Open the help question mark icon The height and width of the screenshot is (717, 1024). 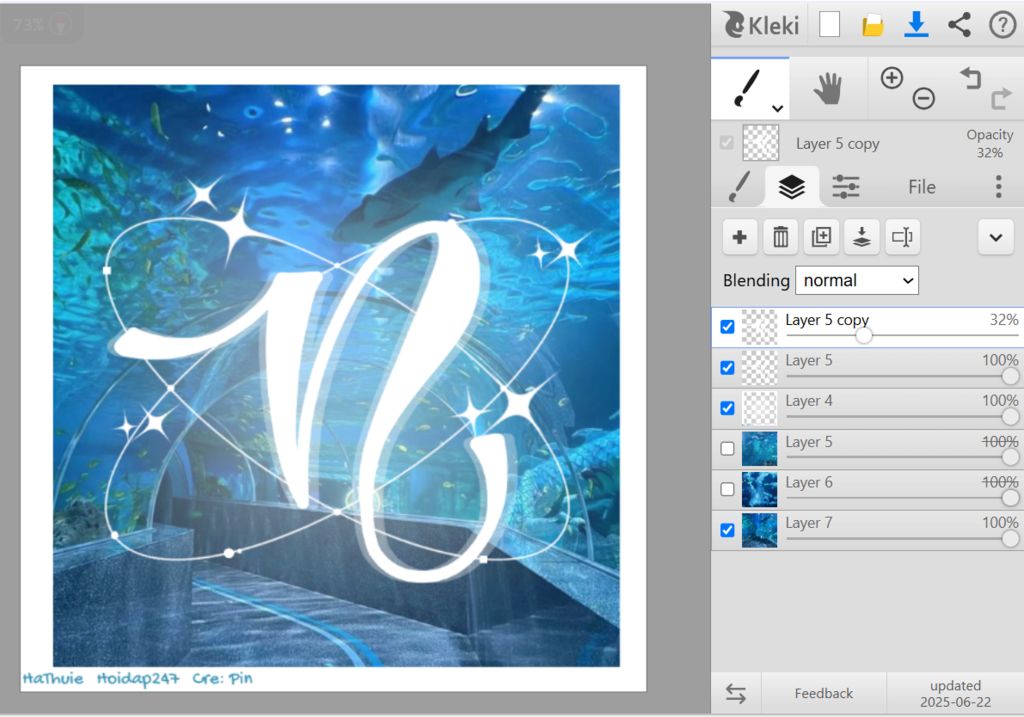(1002, 25)
